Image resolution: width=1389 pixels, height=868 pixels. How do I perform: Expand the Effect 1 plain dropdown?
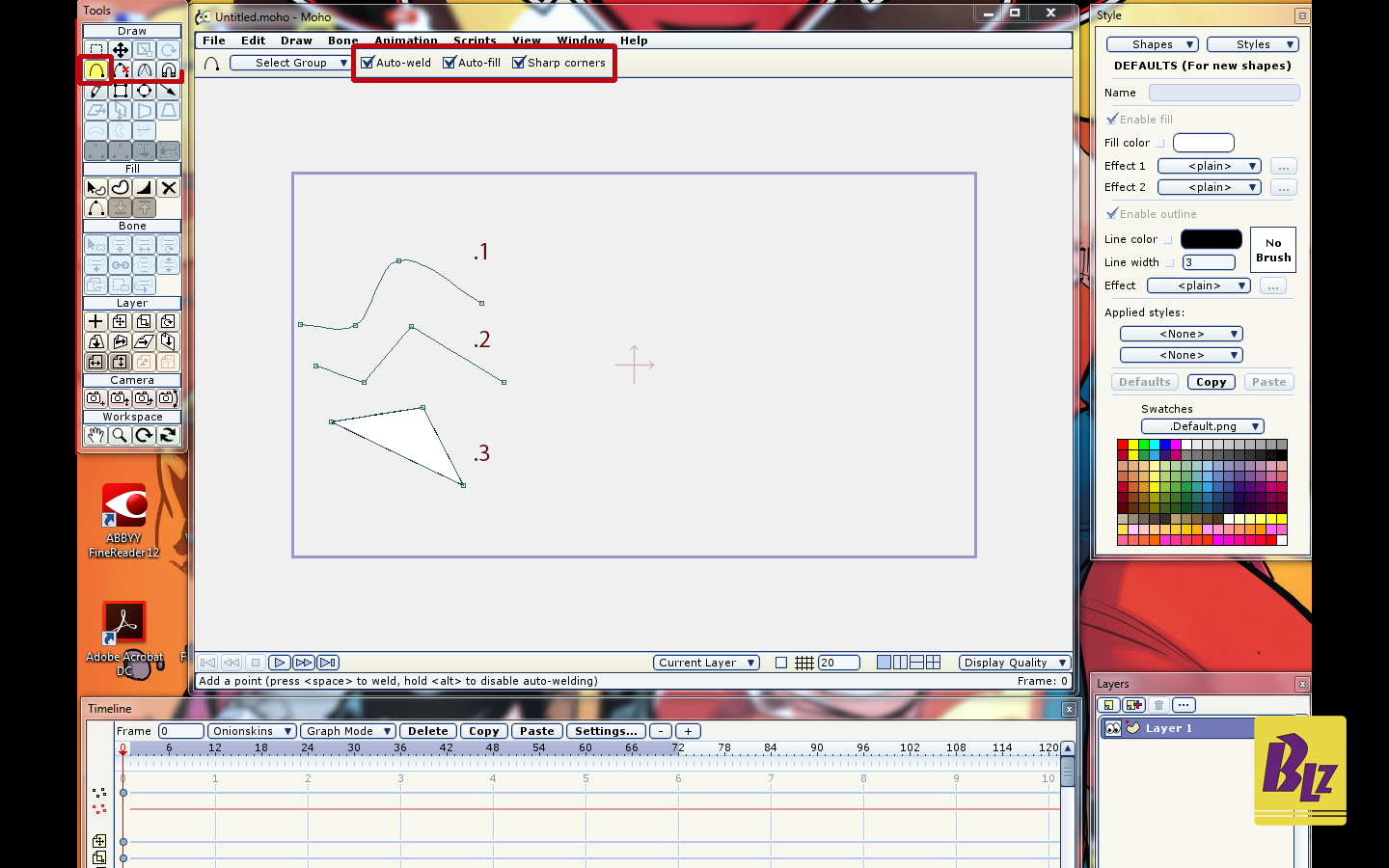(1210, 166)
